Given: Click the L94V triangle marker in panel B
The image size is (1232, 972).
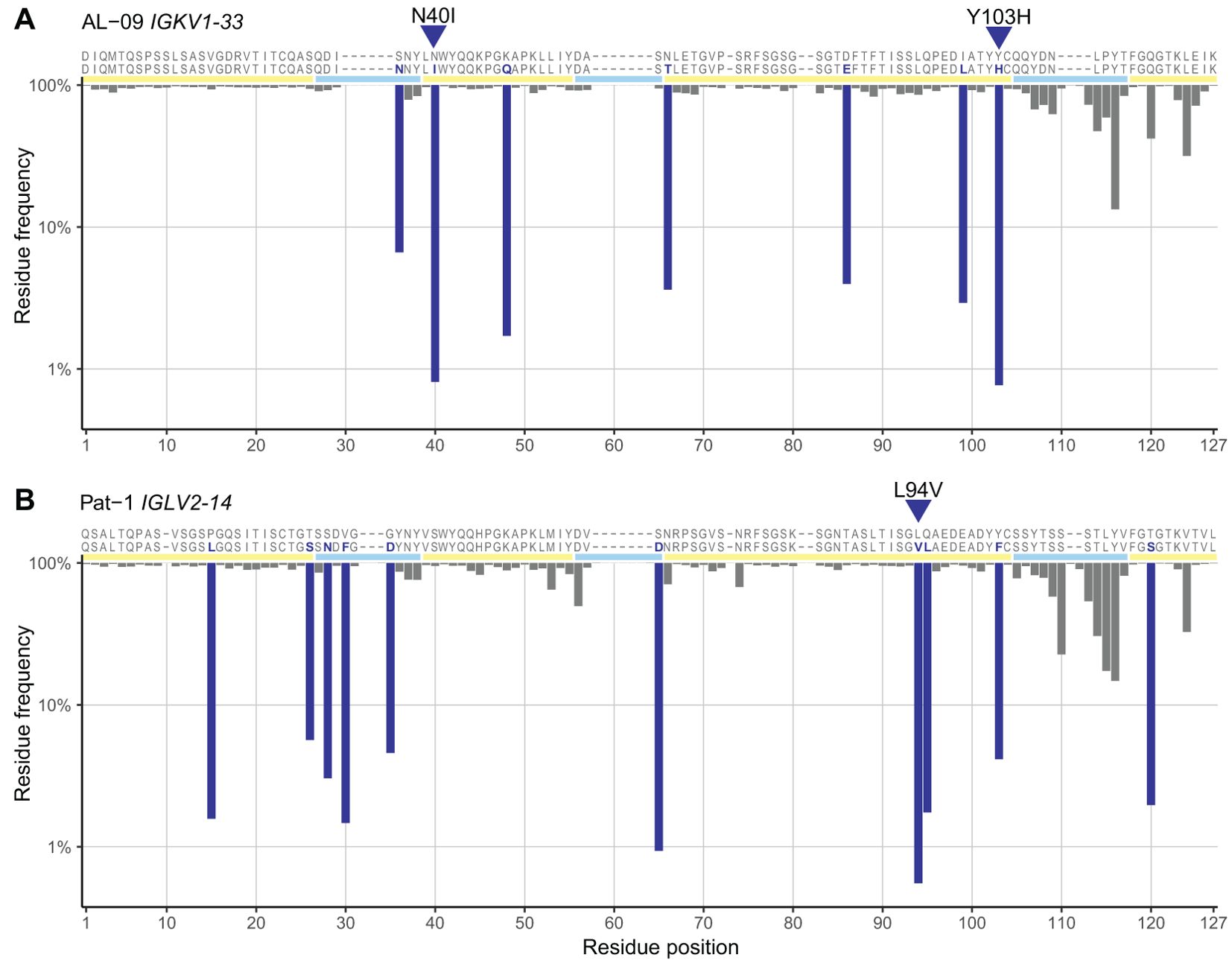Looking at the screenshot, I should [918, 510].
